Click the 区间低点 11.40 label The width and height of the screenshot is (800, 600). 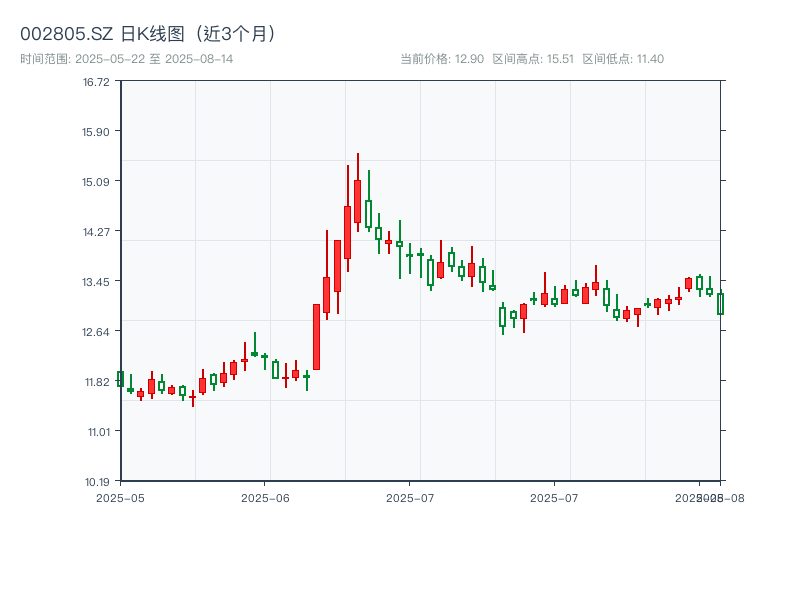click(x=623, y=59)
